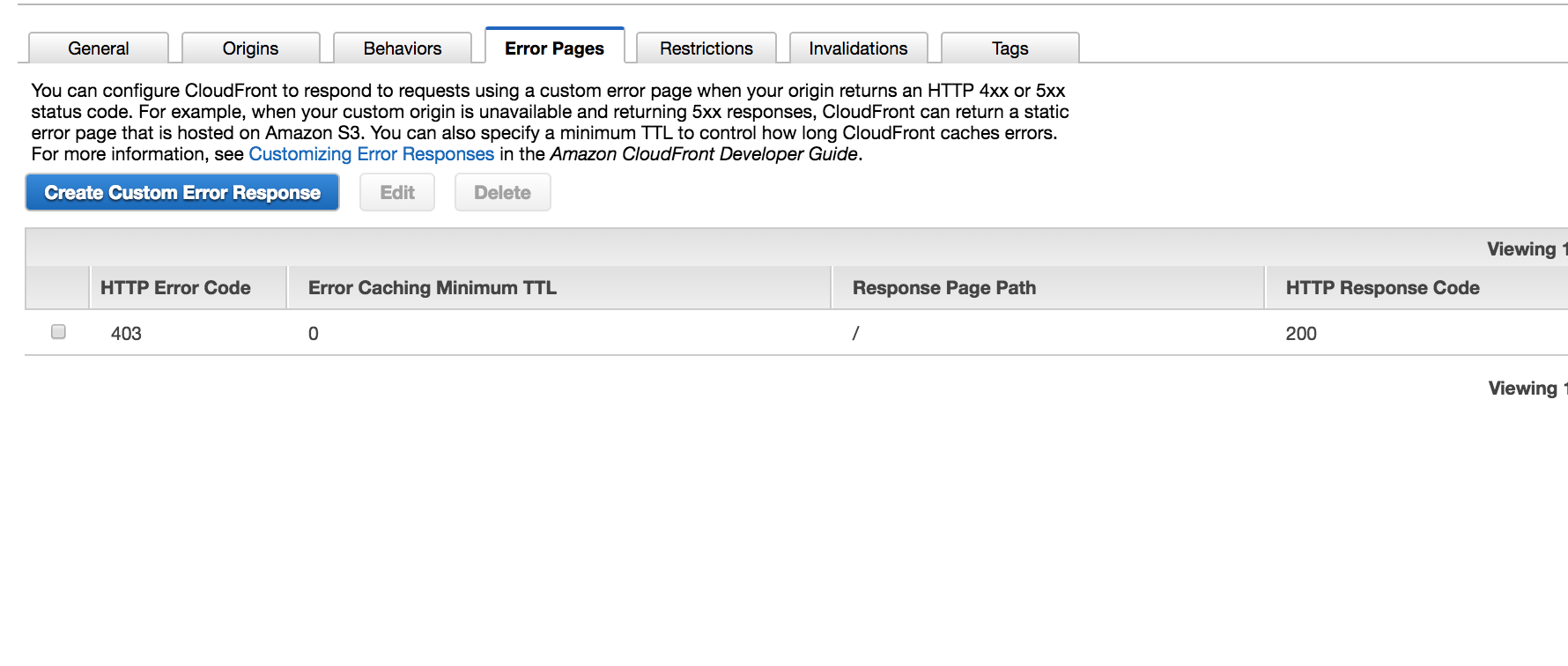Select the Error Pages tab

coord(555,48)
